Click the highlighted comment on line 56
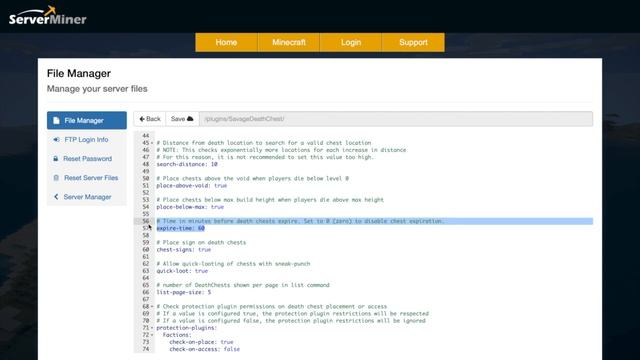This screenshot has height=360, width=640. (300, 221)
